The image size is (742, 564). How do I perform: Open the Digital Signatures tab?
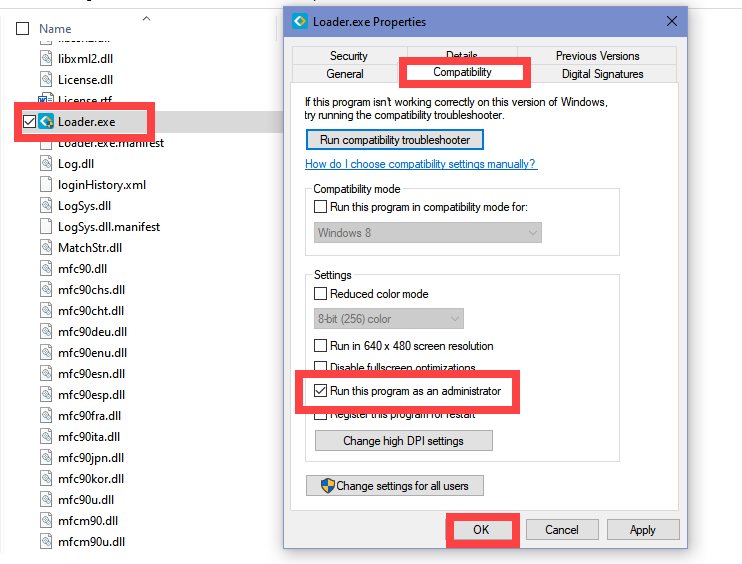[x=602, y=74]
